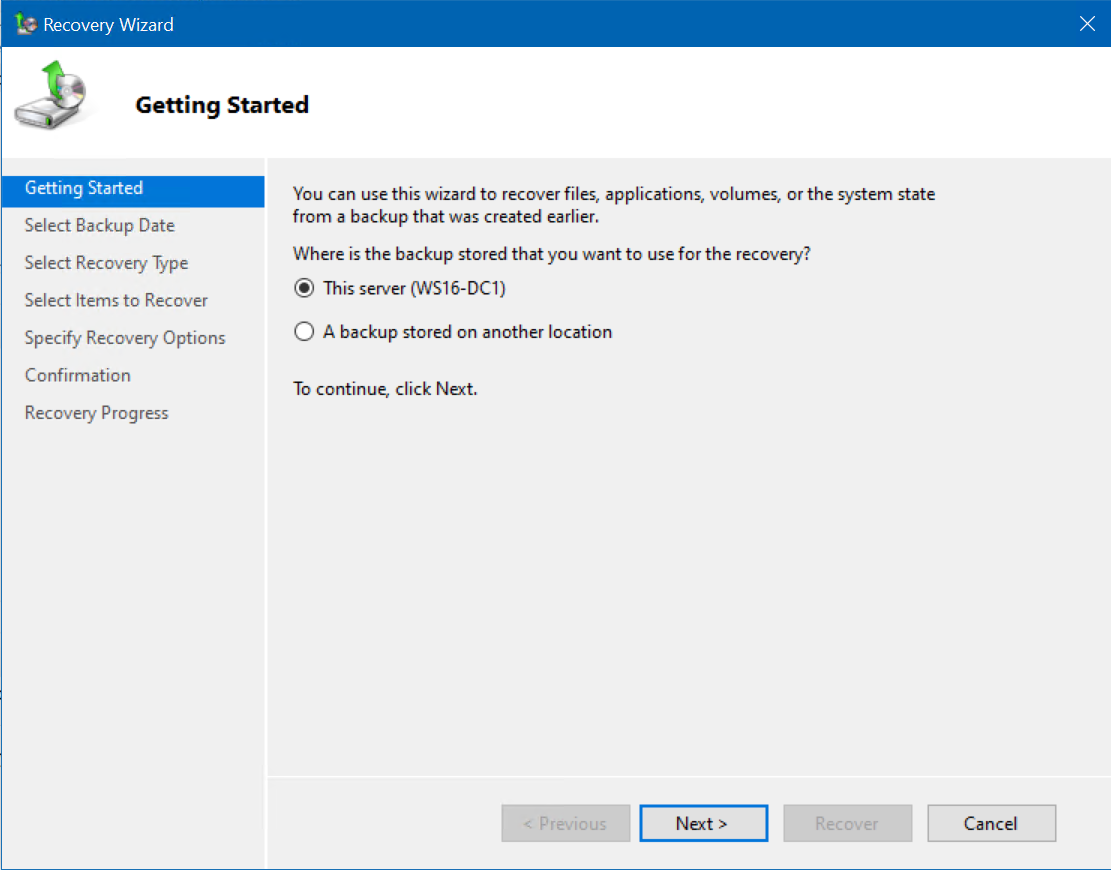Cancel the Recovery Wizard

coord(991,823)
